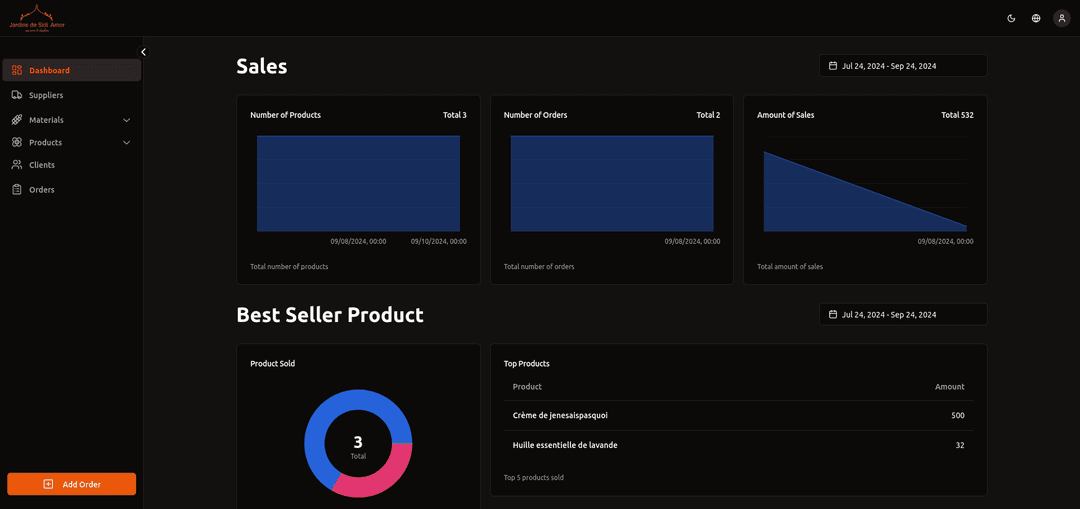The width and height of the screenshot is (1080, 509).
Task: Expand the Materials submenu chevron
Action: pyautogui.click(x=127, y=120)
